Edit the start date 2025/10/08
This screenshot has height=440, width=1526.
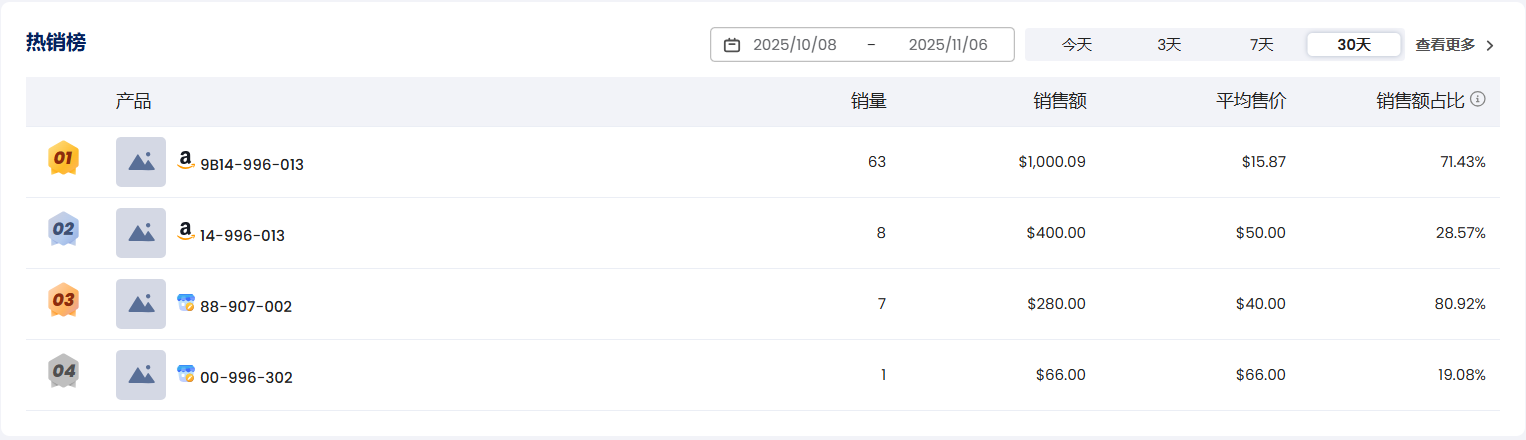tap(795, 45)
